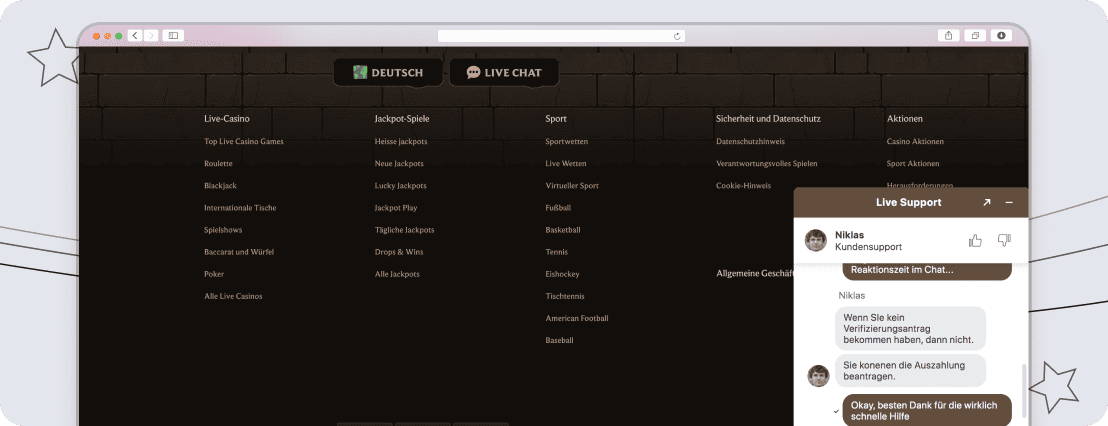Image resolution: width=1108 pixels, height=426 pixels.
Task: Open Internationale Tische link
Action: coord(240,208)
